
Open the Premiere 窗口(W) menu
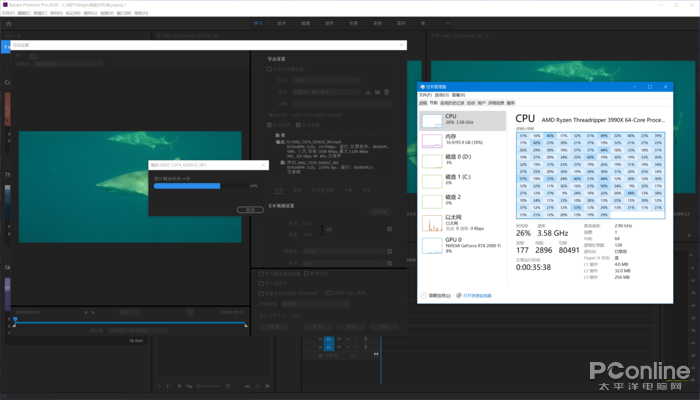click(x=124, y=13)
